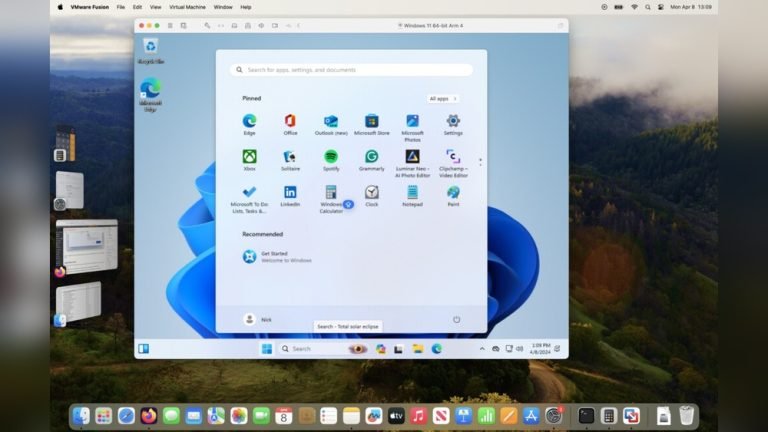Image resolution: width=768 pixels, height=432 pixels.
Task: Open Notepad from the Start menu
Action: [412, 195]
